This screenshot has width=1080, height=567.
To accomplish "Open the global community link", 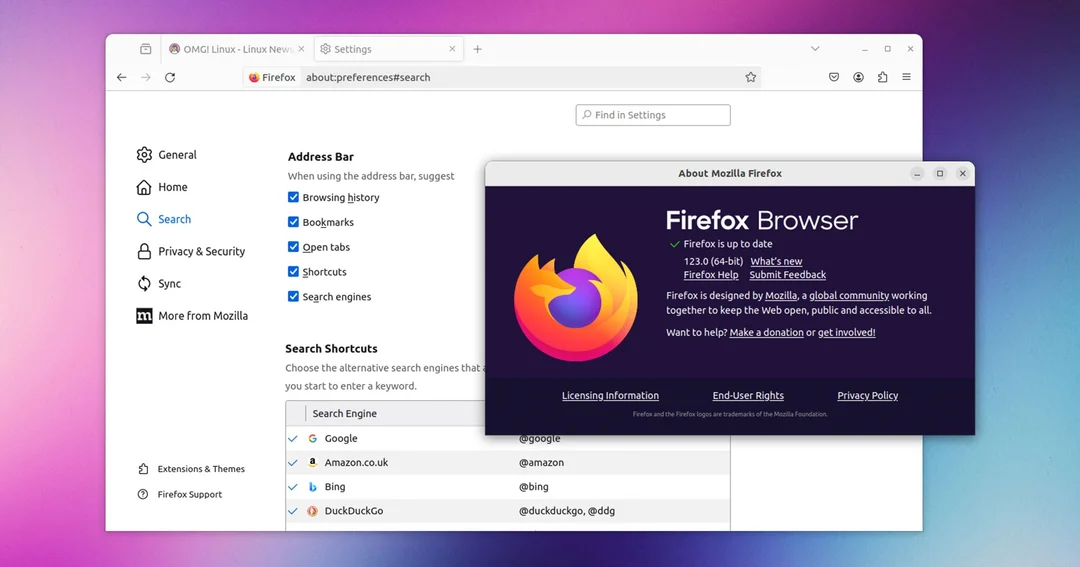I will pos(849,296).
